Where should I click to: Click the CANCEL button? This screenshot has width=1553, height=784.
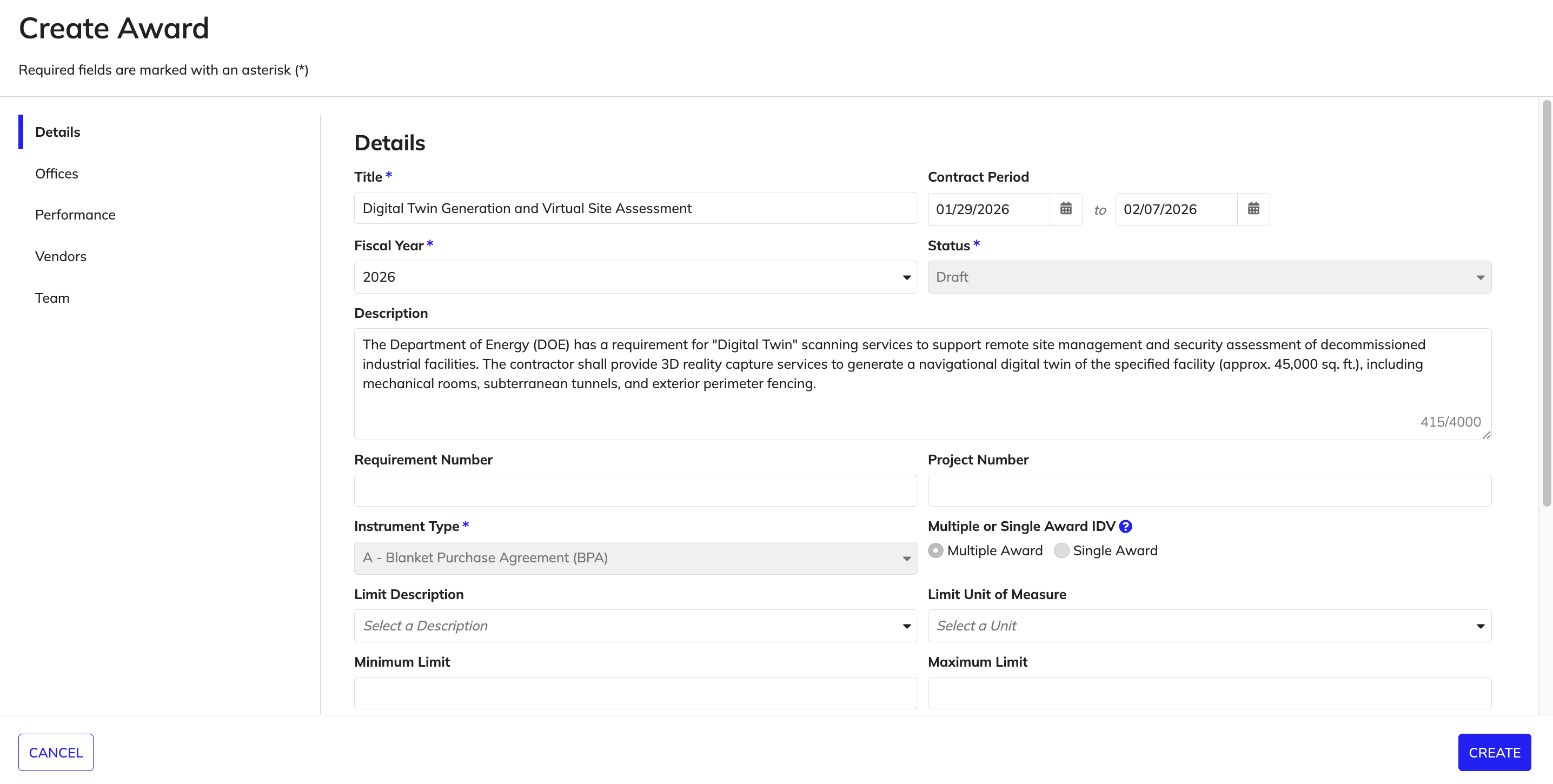56,752
